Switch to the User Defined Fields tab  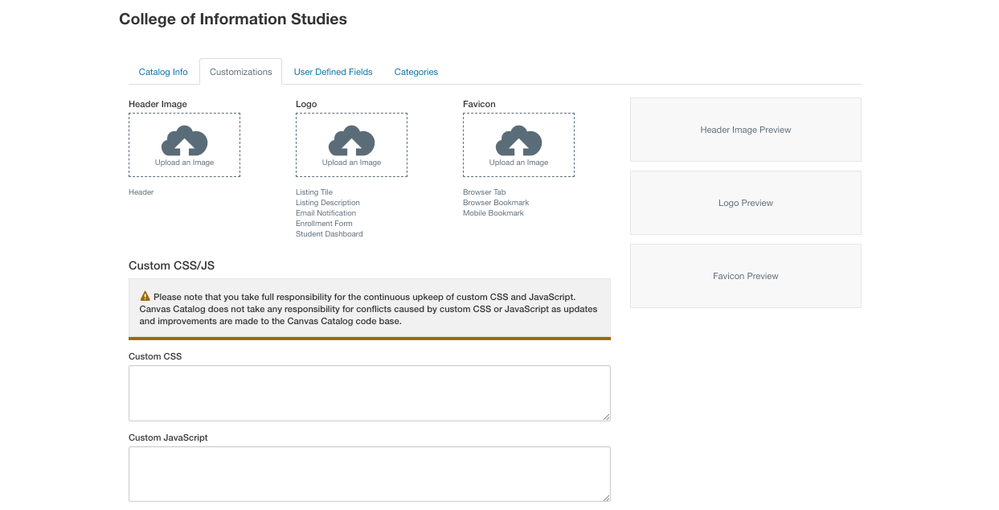coord(333,72)
